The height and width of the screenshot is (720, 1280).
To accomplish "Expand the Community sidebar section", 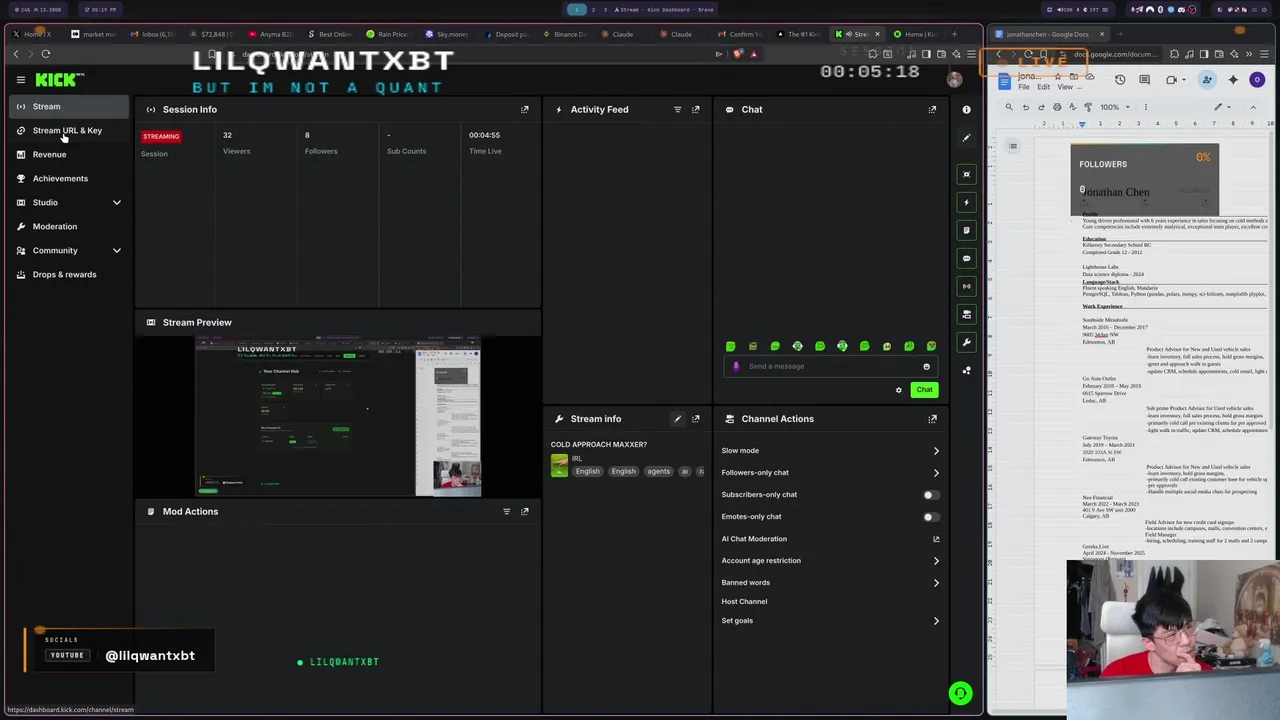I will point(116,251).
